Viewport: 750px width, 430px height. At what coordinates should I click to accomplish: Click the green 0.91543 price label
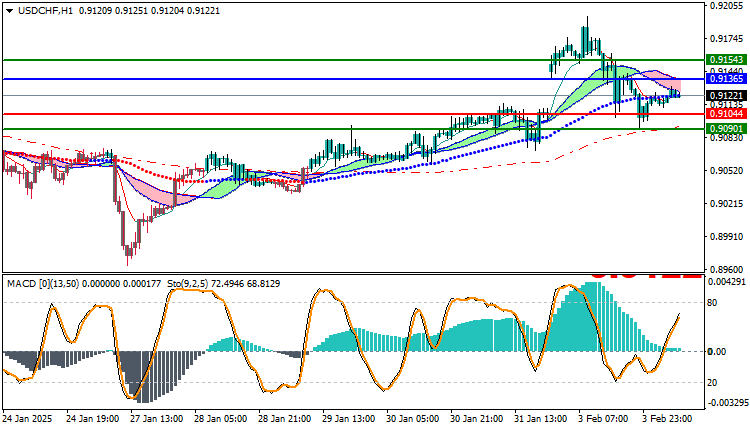[x=727, y=60]
